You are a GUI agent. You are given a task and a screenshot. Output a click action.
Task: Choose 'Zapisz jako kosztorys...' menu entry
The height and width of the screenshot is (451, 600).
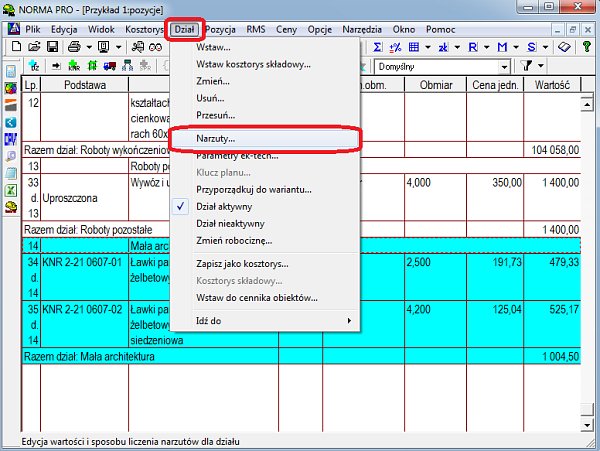(242, 263)
